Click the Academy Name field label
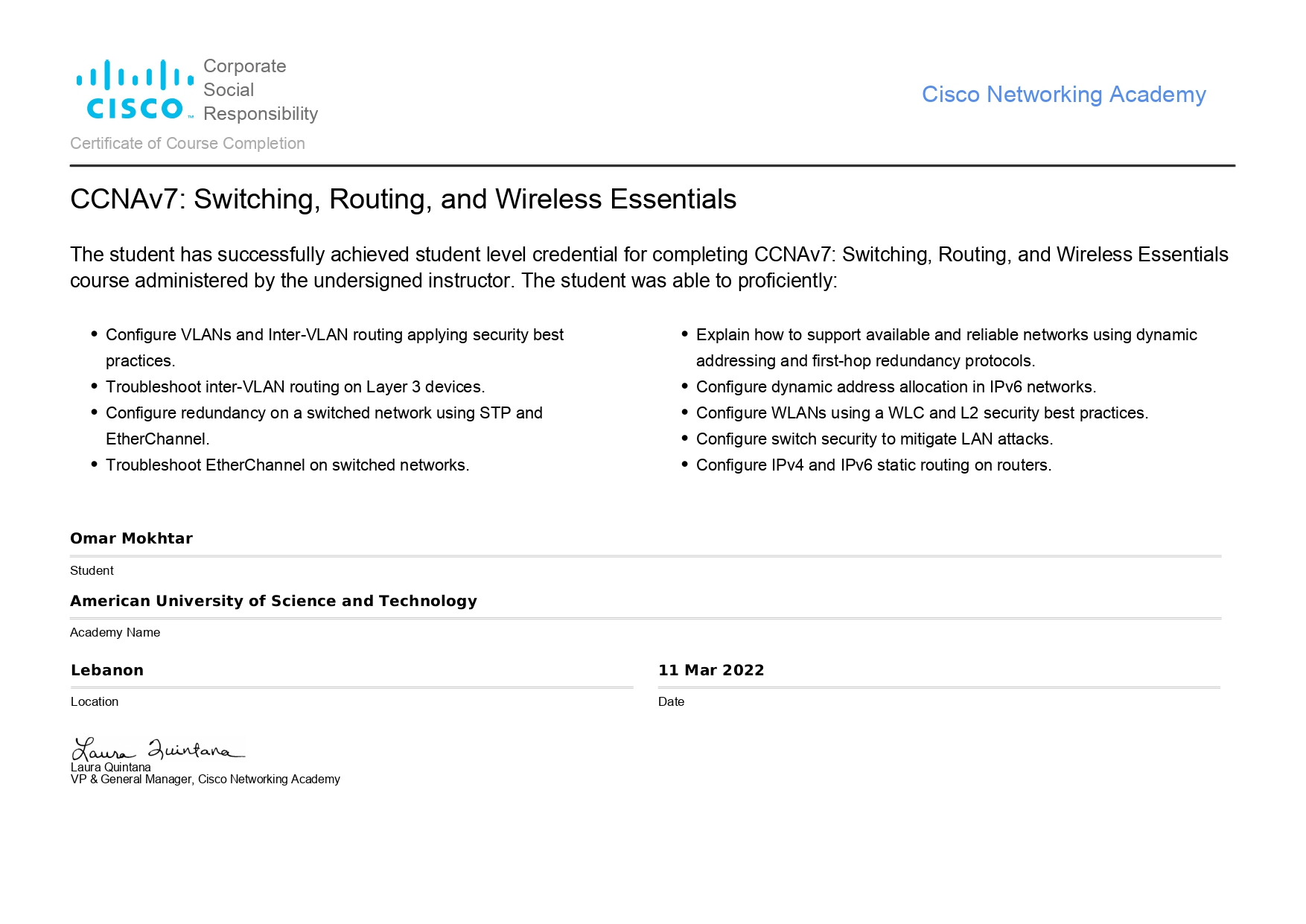 [x=115, y=633]
